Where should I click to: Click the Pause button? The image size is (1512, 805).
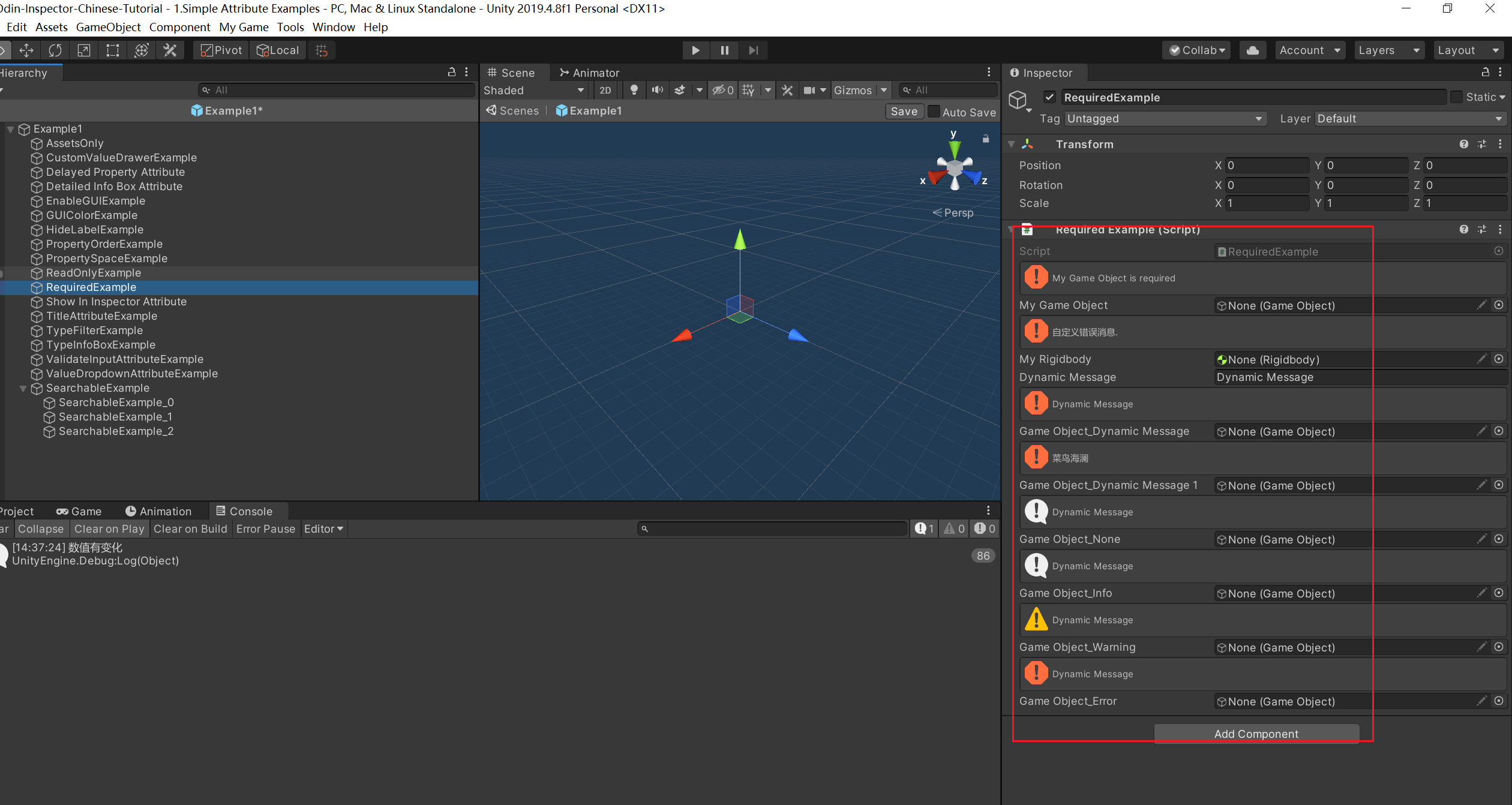[725, 50]
